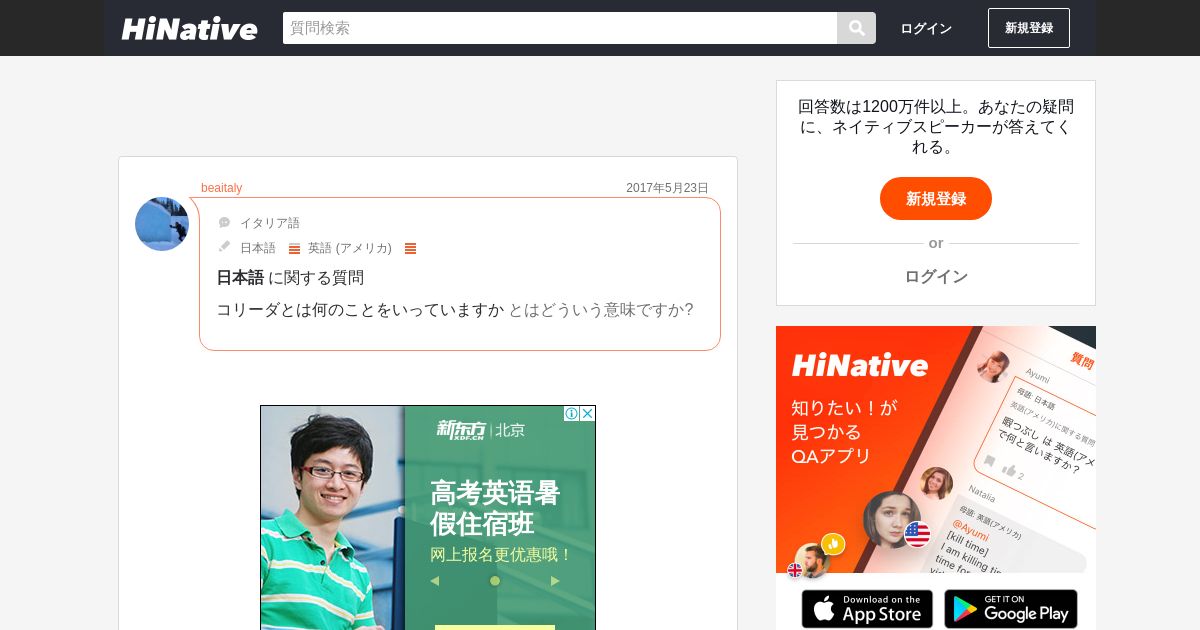Click the pencil learning-language icon
Viewport: 1200px width, 630px height.
tap(224, 247)
